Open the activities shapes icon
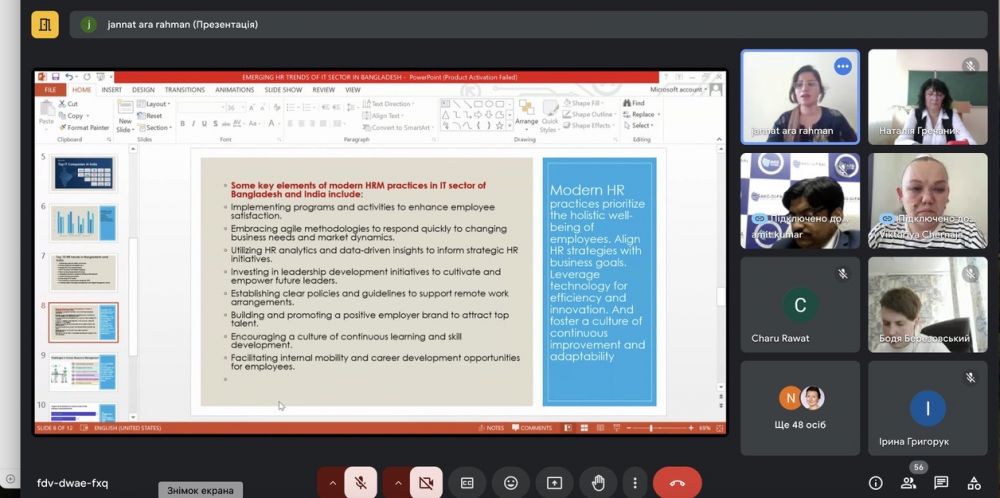Image resolution: width=1000 pixels, height=498 pixels. pyautogui.click(x=974, y=483)
